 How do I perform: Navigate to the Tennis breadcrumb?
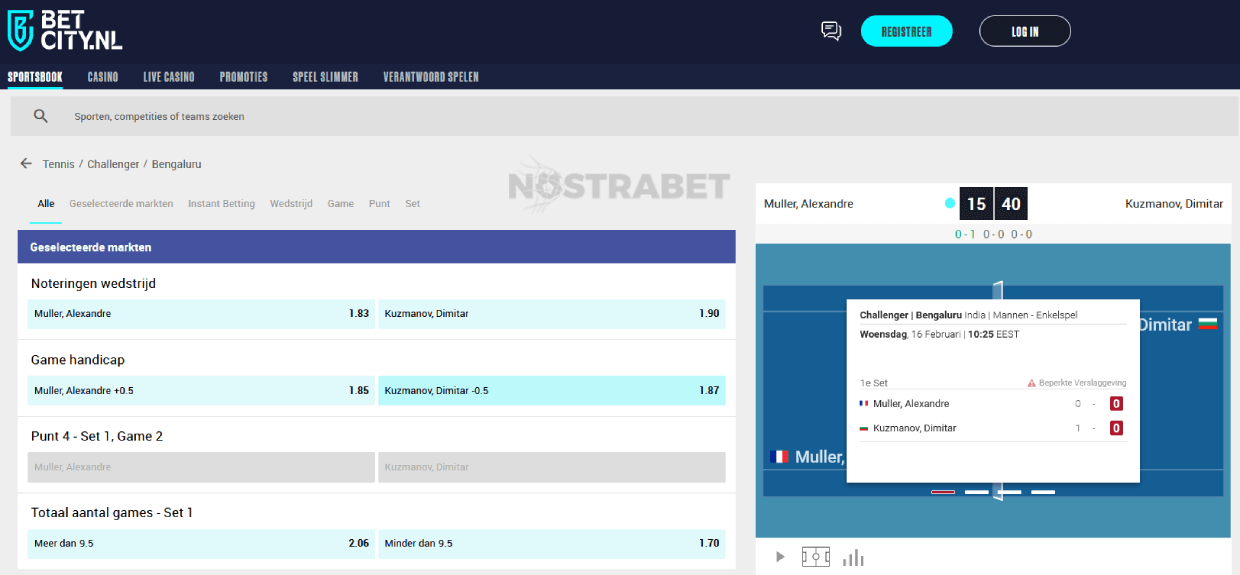coord(58,164)
